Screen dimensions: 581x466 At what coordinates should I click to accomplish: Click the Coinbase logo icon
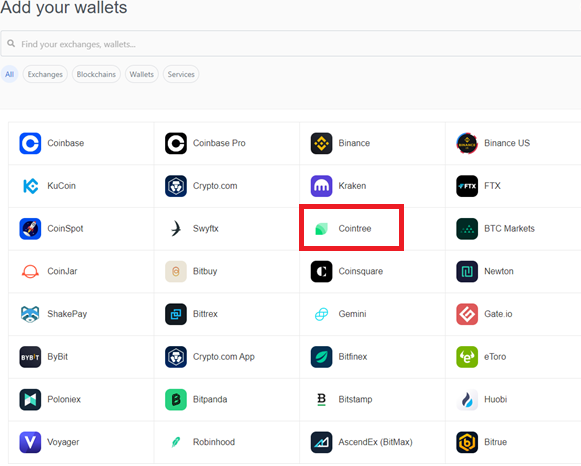(x=30, y=143)
